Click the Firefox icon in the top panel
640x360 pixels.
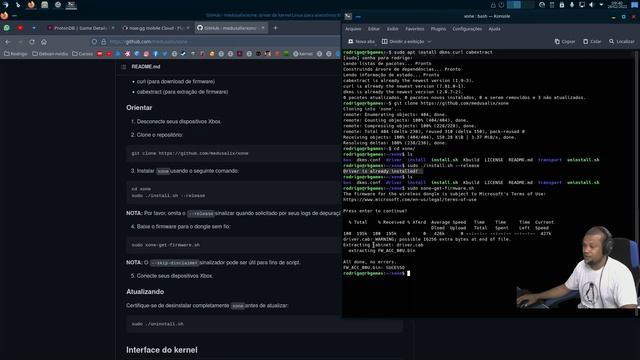31,5
